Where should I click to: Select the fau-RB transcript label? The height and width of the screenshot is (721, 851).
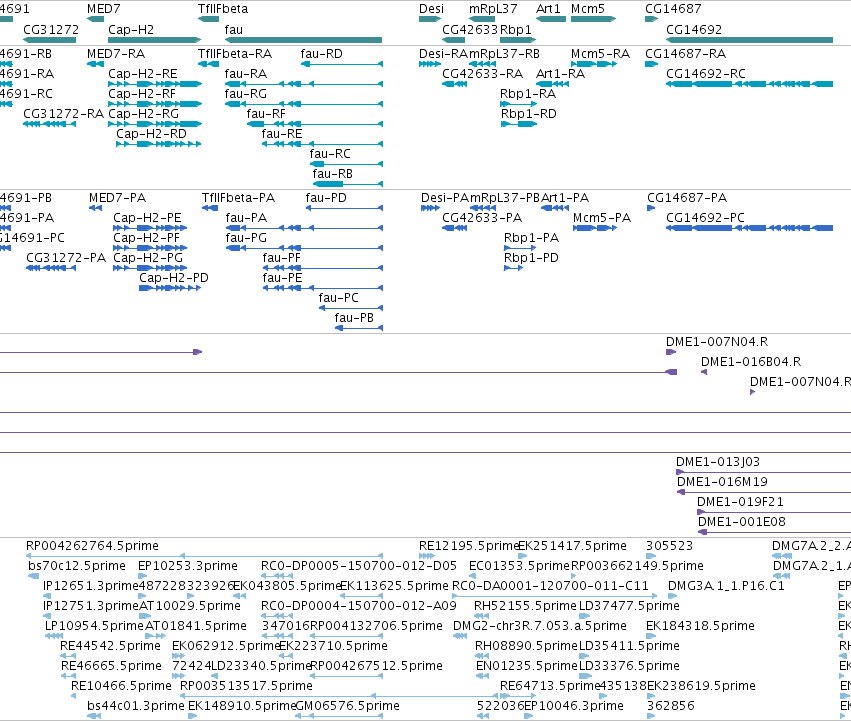point(332,174)
